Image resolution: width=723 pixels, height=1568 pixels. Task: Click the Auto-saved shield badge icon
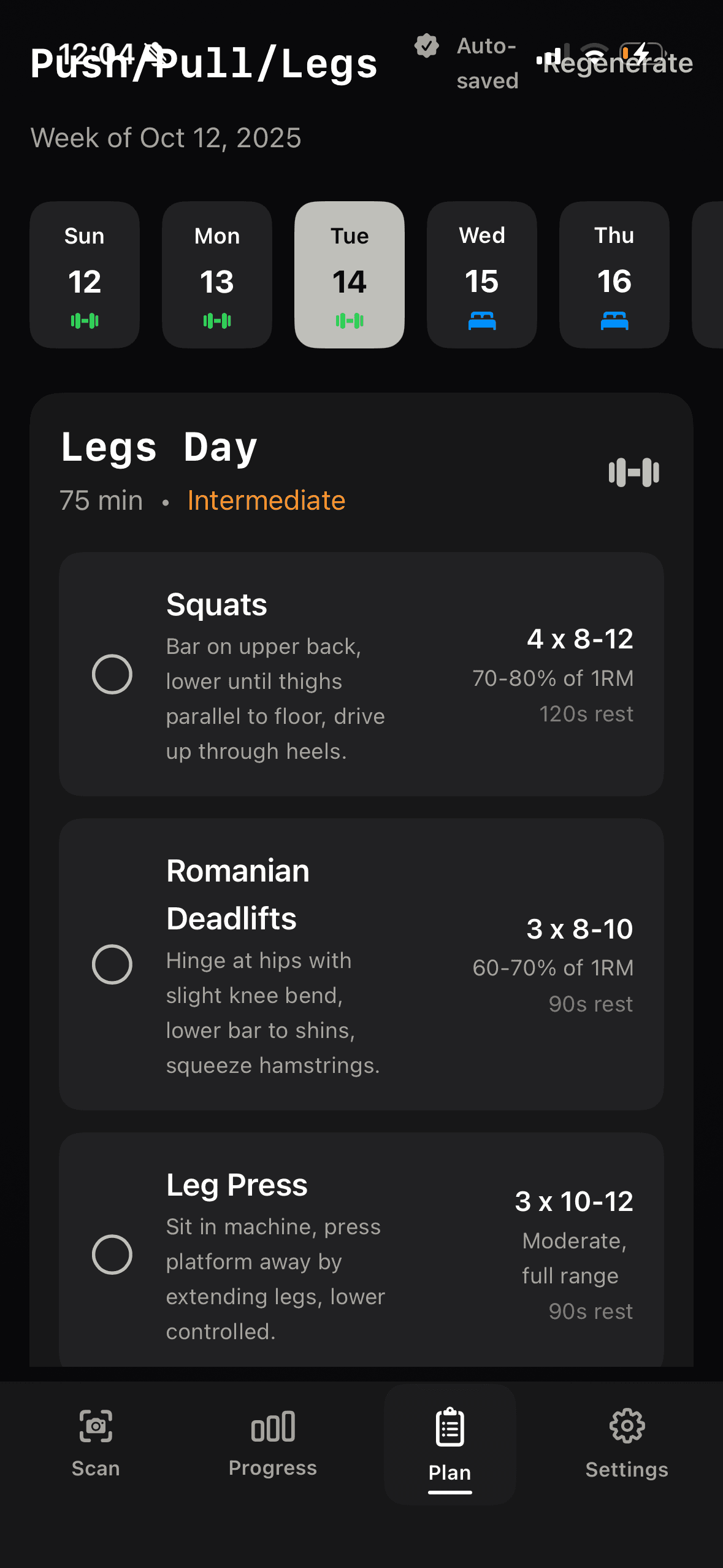point(427,46)
